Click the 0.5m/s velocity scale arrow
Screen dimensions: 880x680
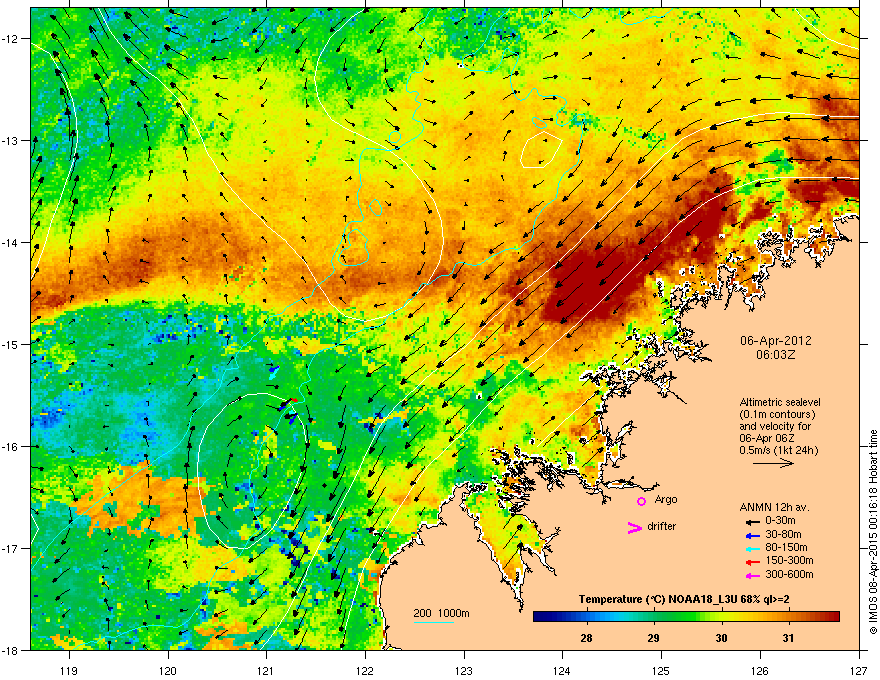[x=773, y=463]
